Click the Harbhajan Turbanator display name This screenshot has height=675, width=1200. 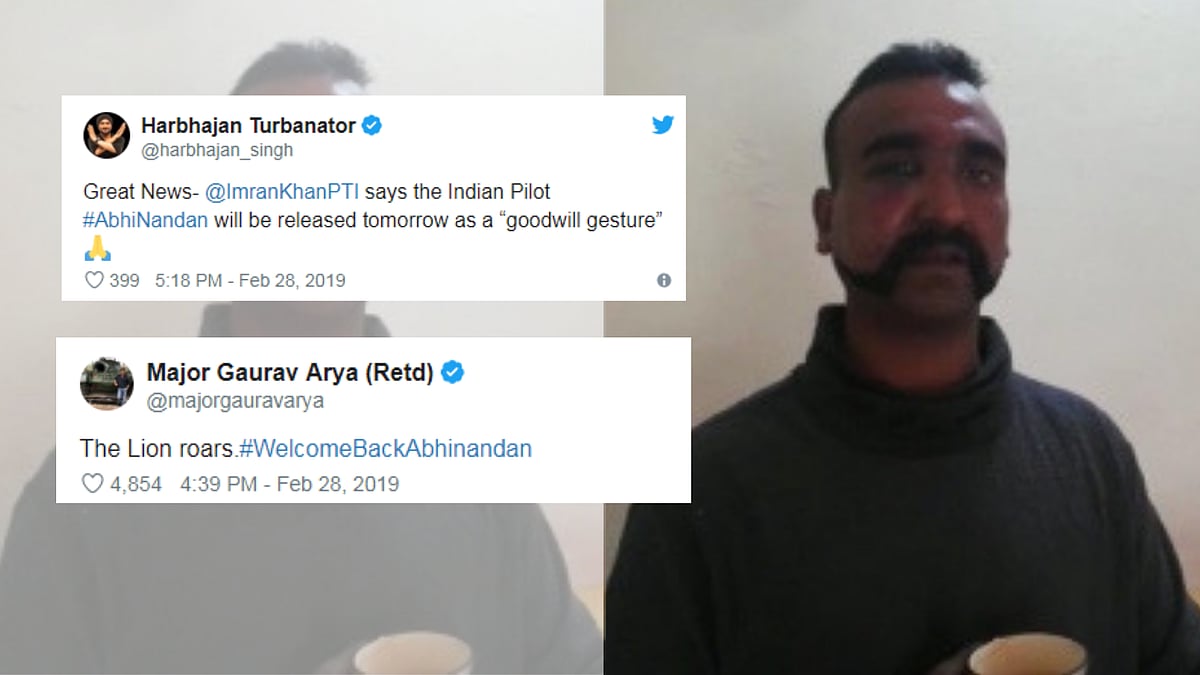pos(248,126)
